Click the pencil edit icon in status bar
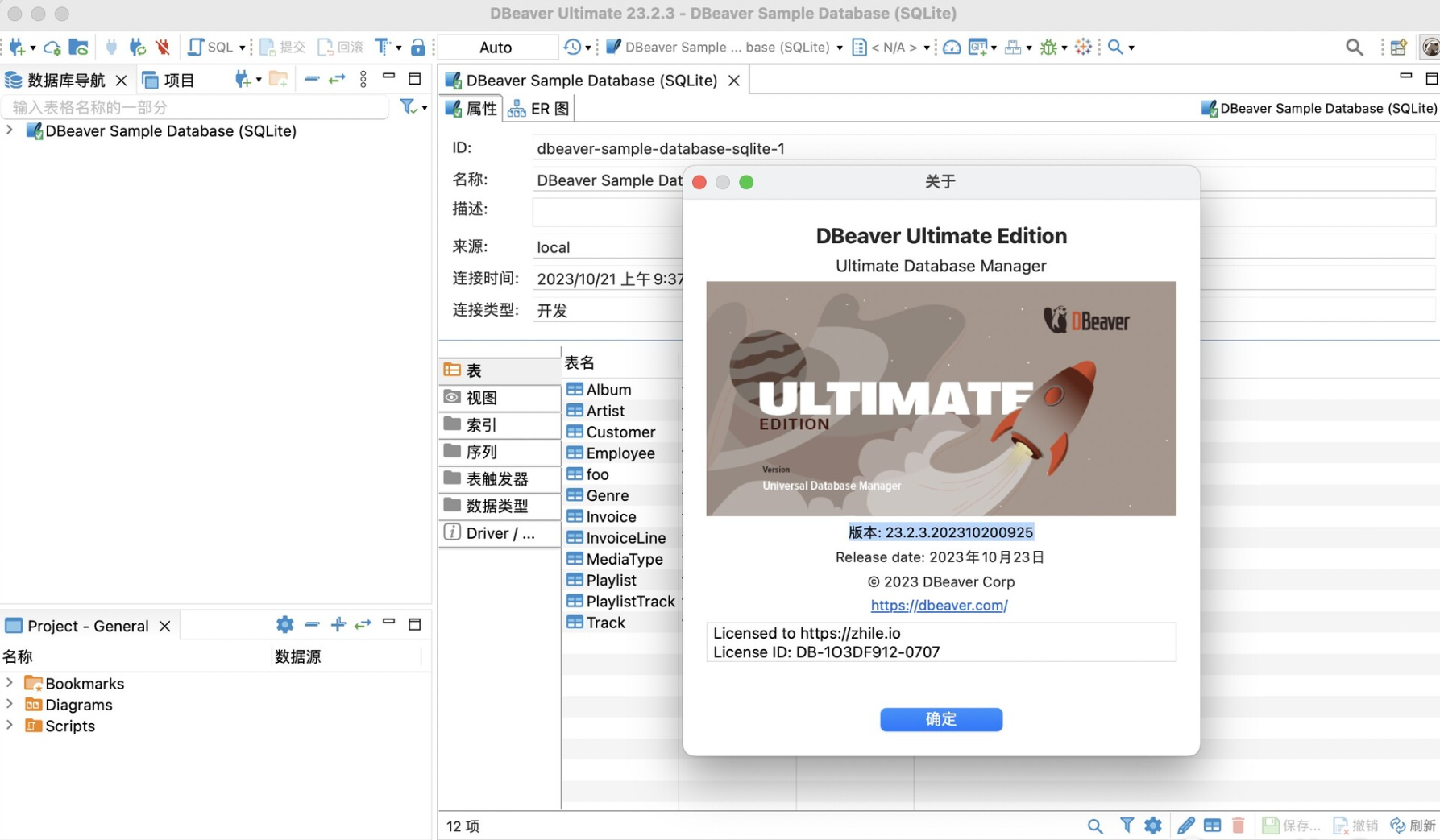Screen dimensions: 1440x840 [1185, 826]
